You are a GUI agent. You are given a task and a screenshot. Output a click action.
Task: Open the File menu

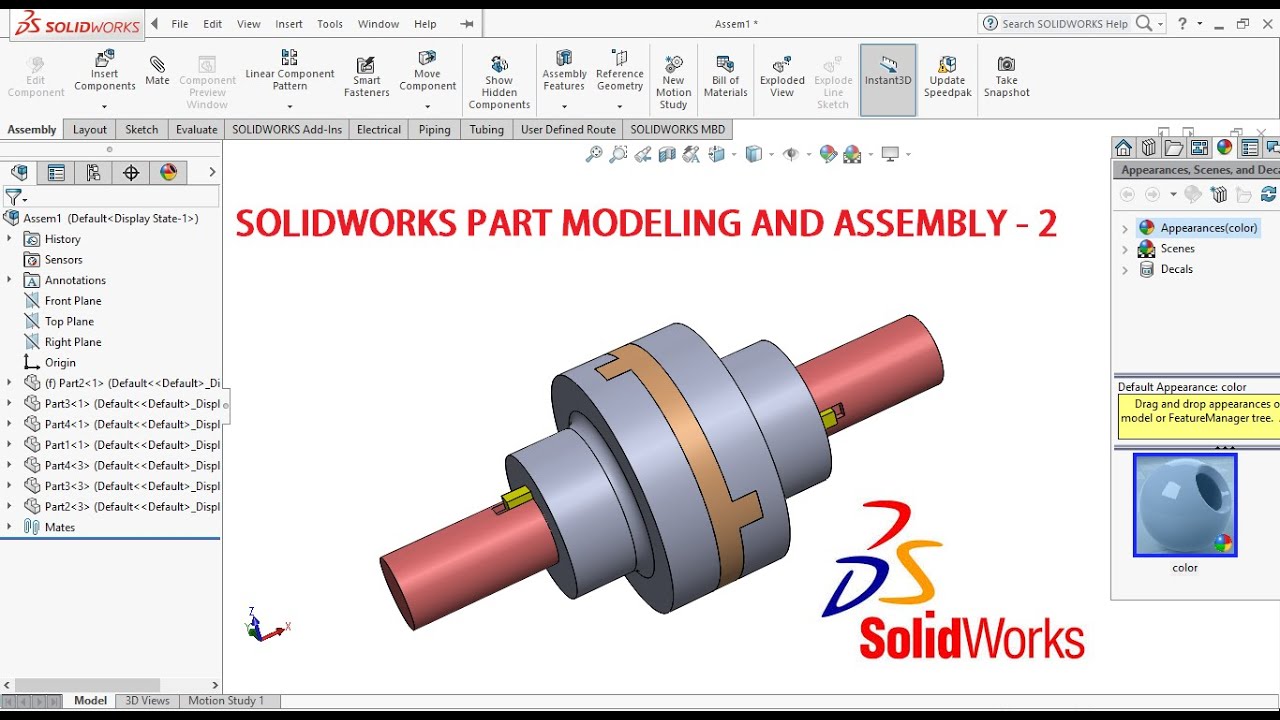(x=180, y=24)
